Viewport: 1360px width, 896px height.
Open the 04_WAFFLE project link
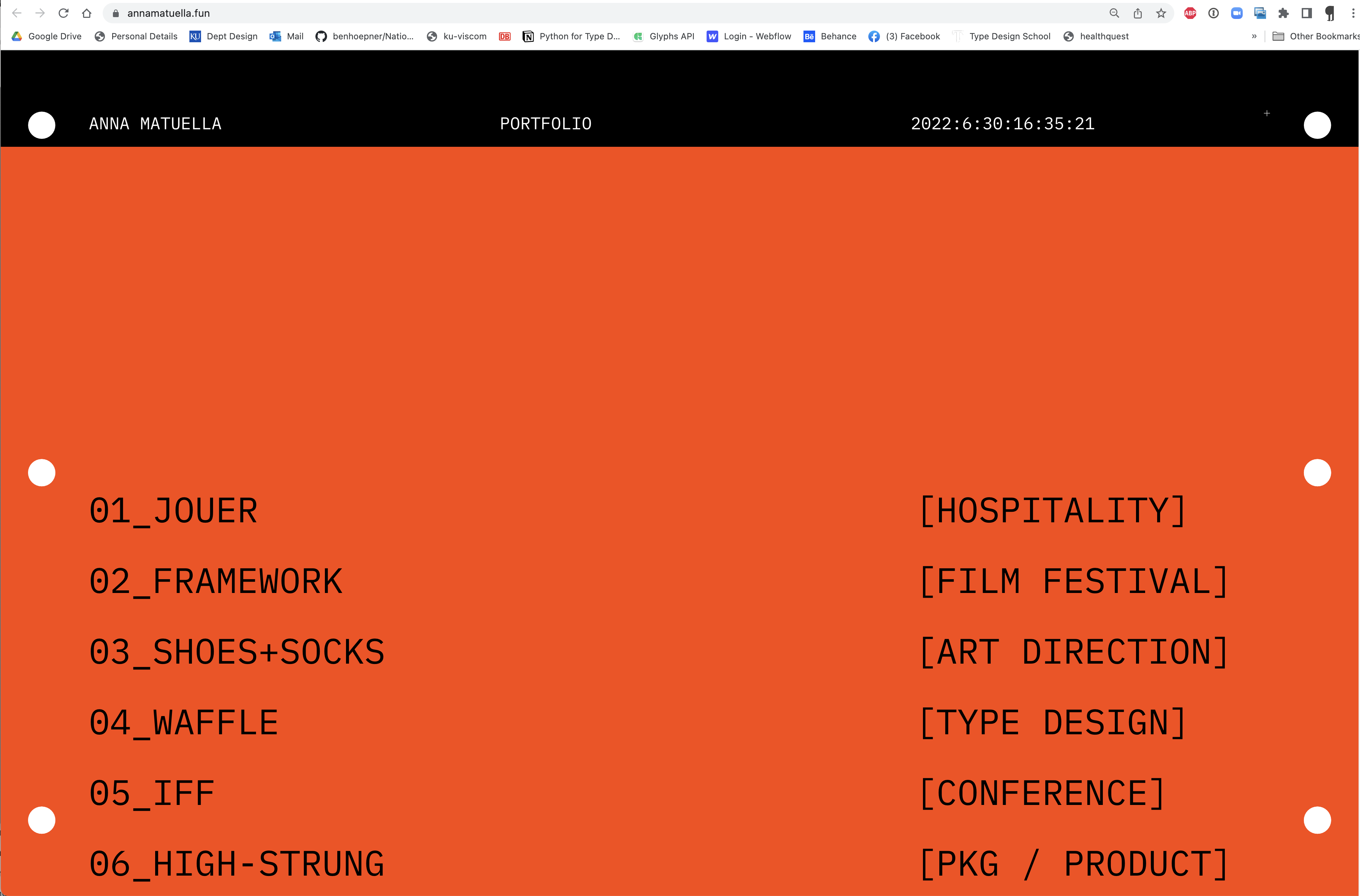click(x=184, y=723)
